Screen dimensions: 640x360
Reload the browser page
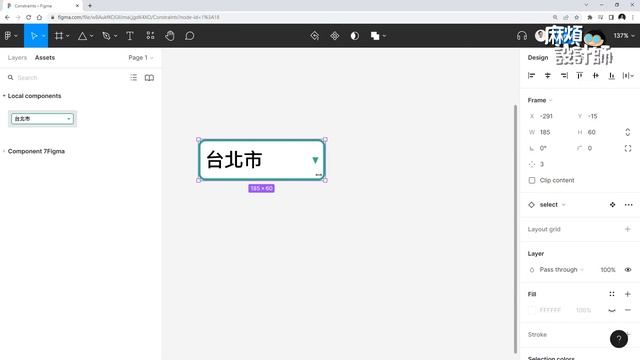tap(28, 17)
